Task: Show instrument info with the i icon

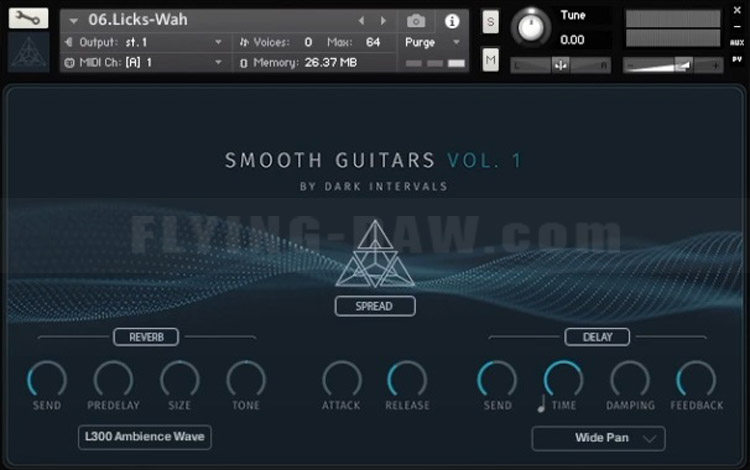Action: [x=452, y=21]
